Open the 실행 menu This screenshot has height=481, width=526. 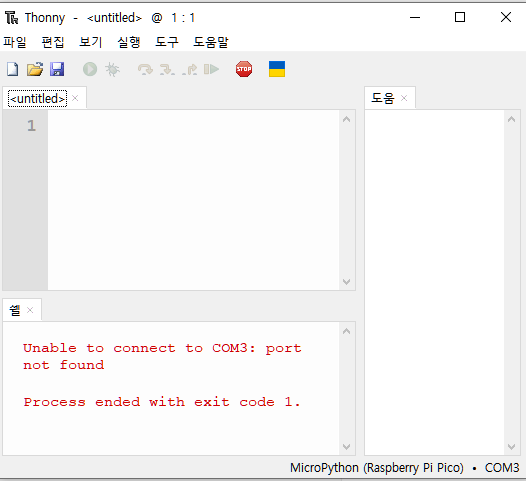point(129,42)
